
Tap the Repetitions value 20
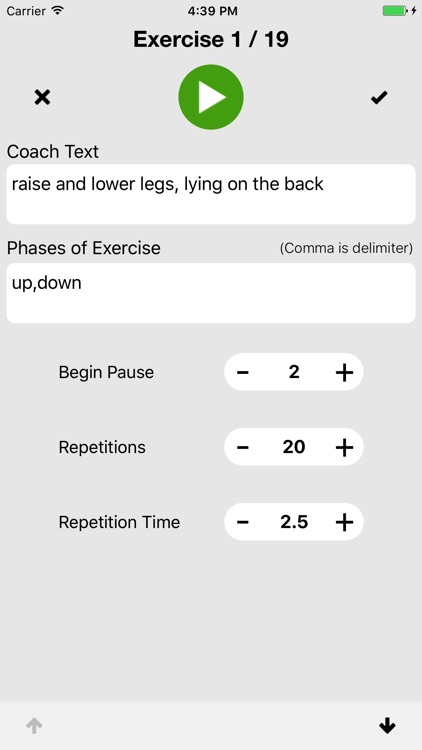[x=294, y=447]
